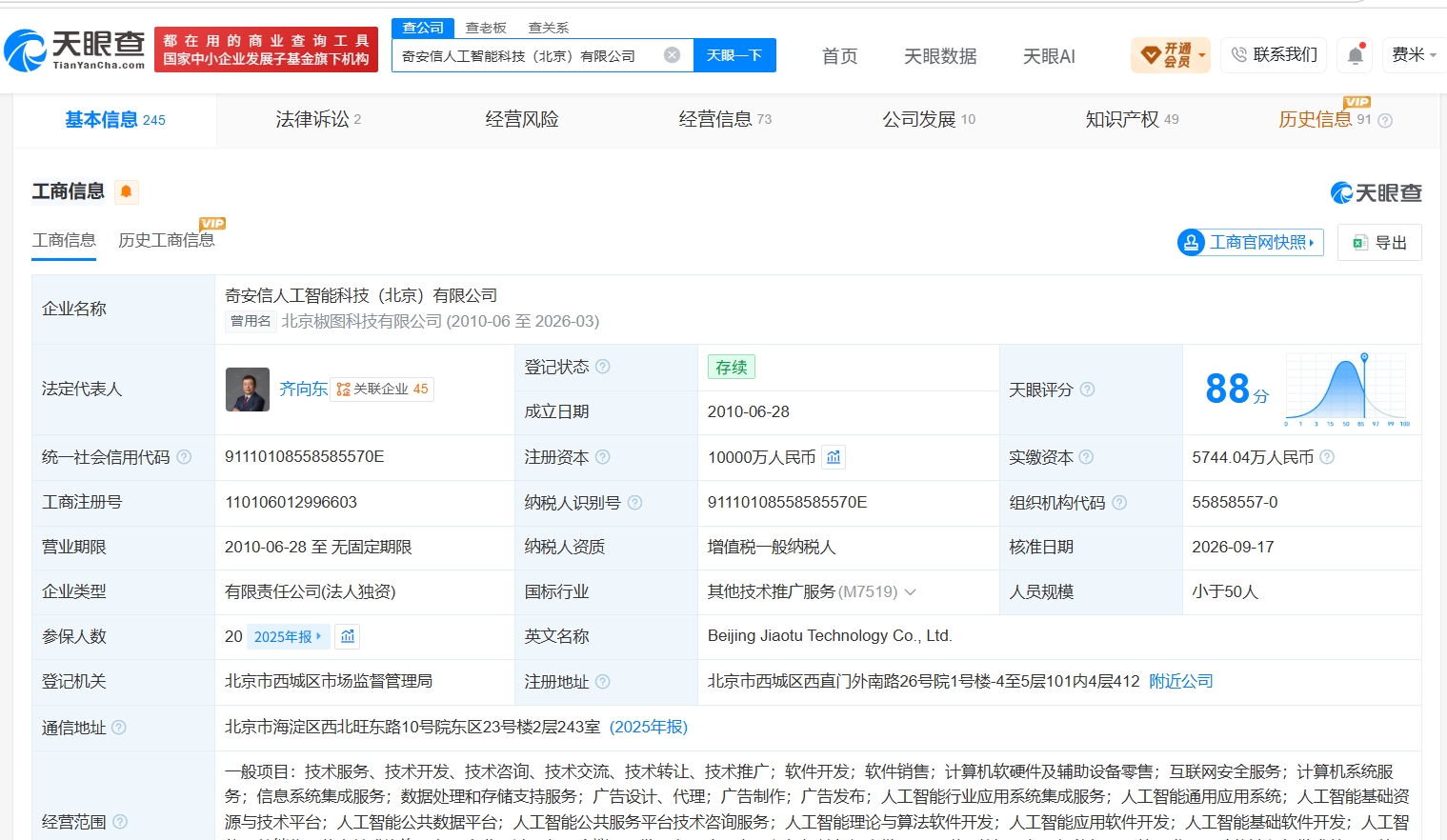Open the 历史信息 VIP tab
Screen dimensions: 1447x840
(x=1325, y=119)
